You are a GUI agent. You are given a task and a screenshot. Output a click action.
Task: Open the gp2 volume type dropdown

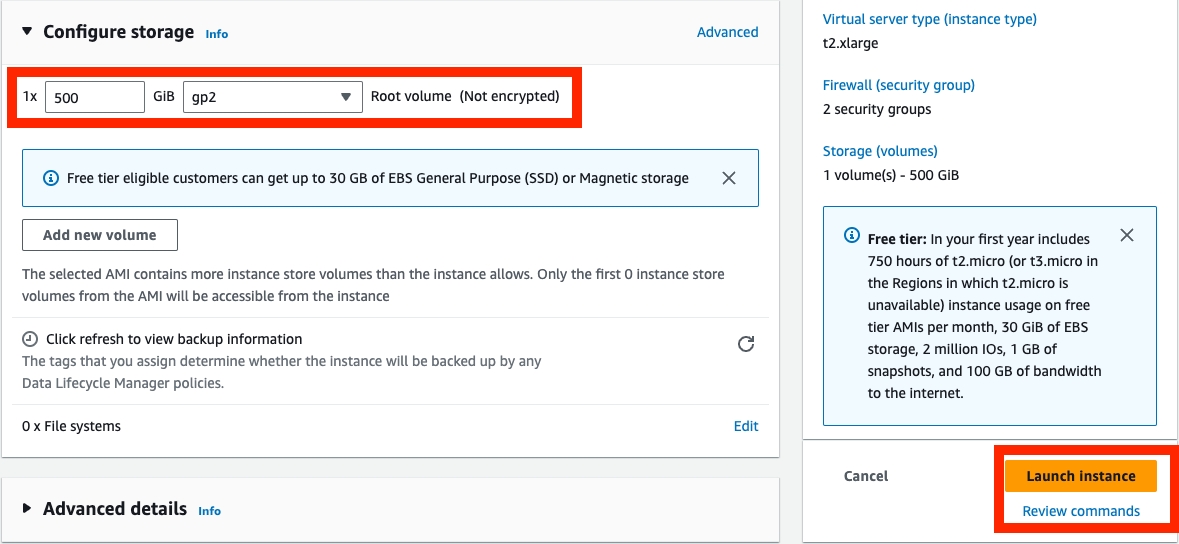(x=272, y=97)
